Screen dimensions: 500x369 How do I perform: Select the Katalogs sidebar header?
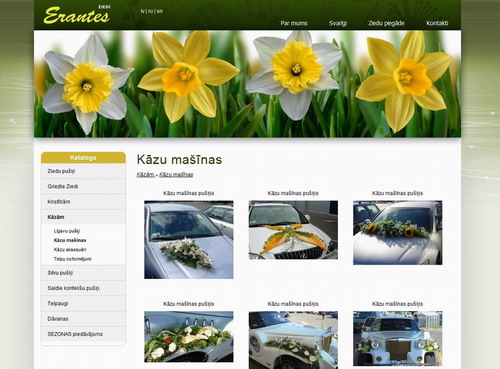tap(83, 158)
